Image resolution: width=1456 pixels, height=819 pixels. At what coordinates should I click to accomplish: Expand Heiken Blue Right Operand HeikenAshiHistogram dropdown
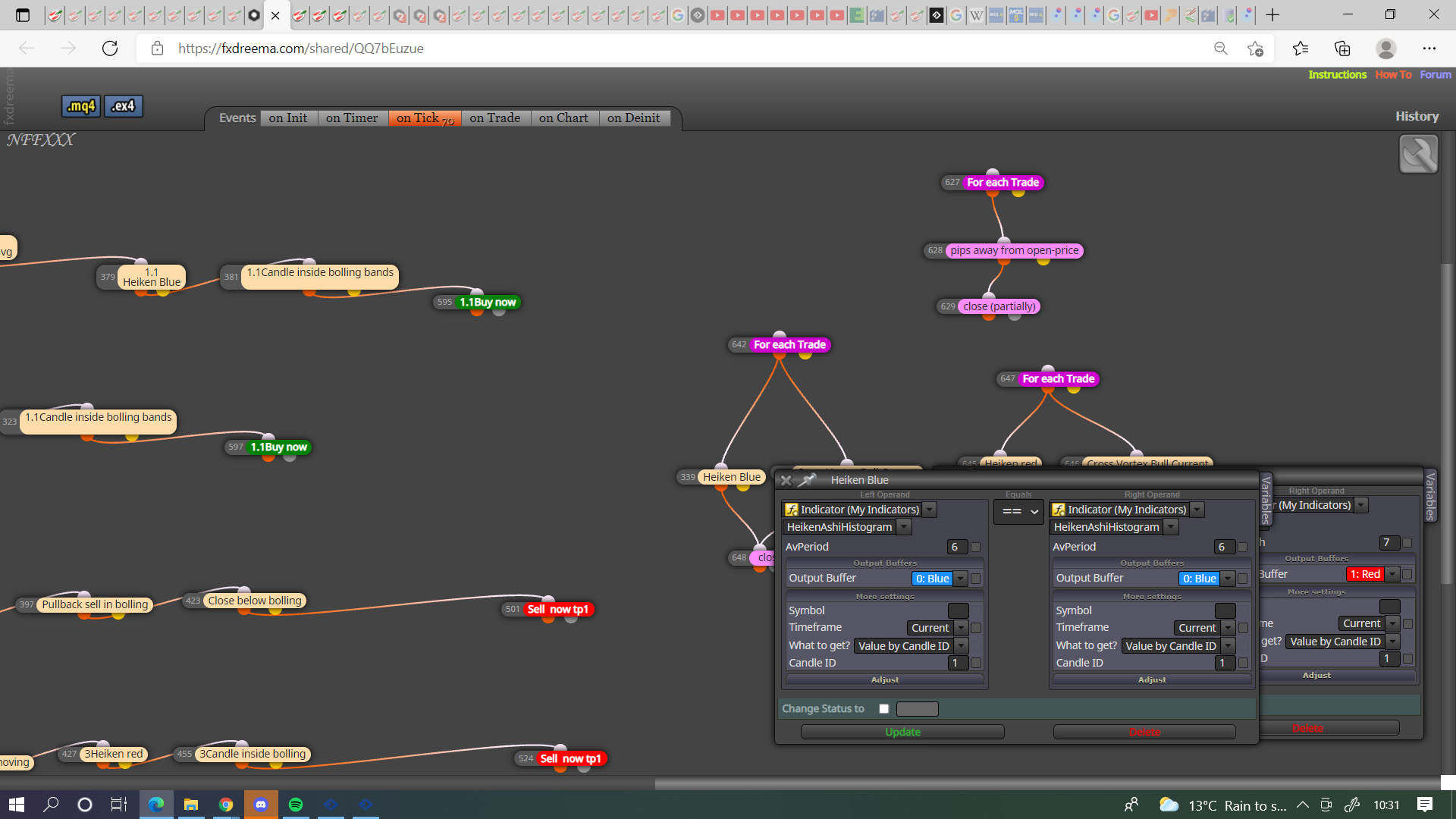click(1172, 527)
